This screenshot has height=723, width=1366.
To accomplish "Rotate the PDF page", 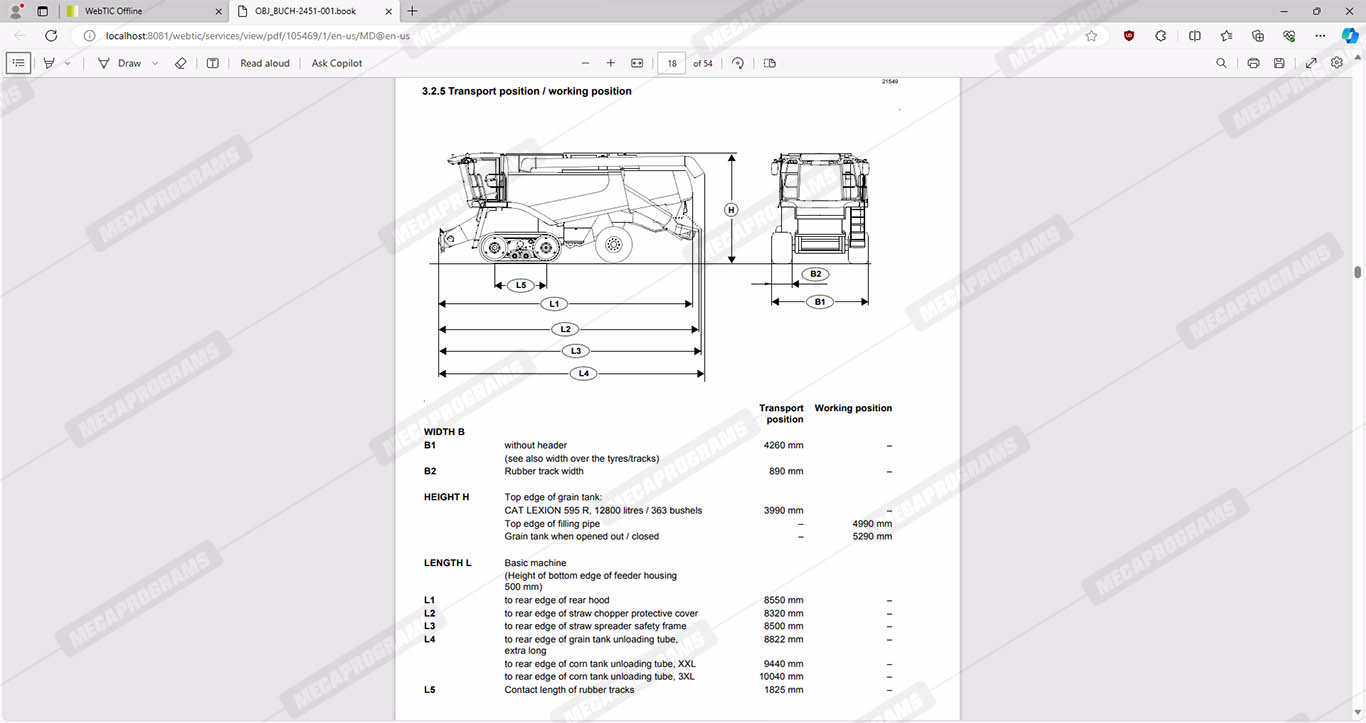I will [x=738, y=63].
